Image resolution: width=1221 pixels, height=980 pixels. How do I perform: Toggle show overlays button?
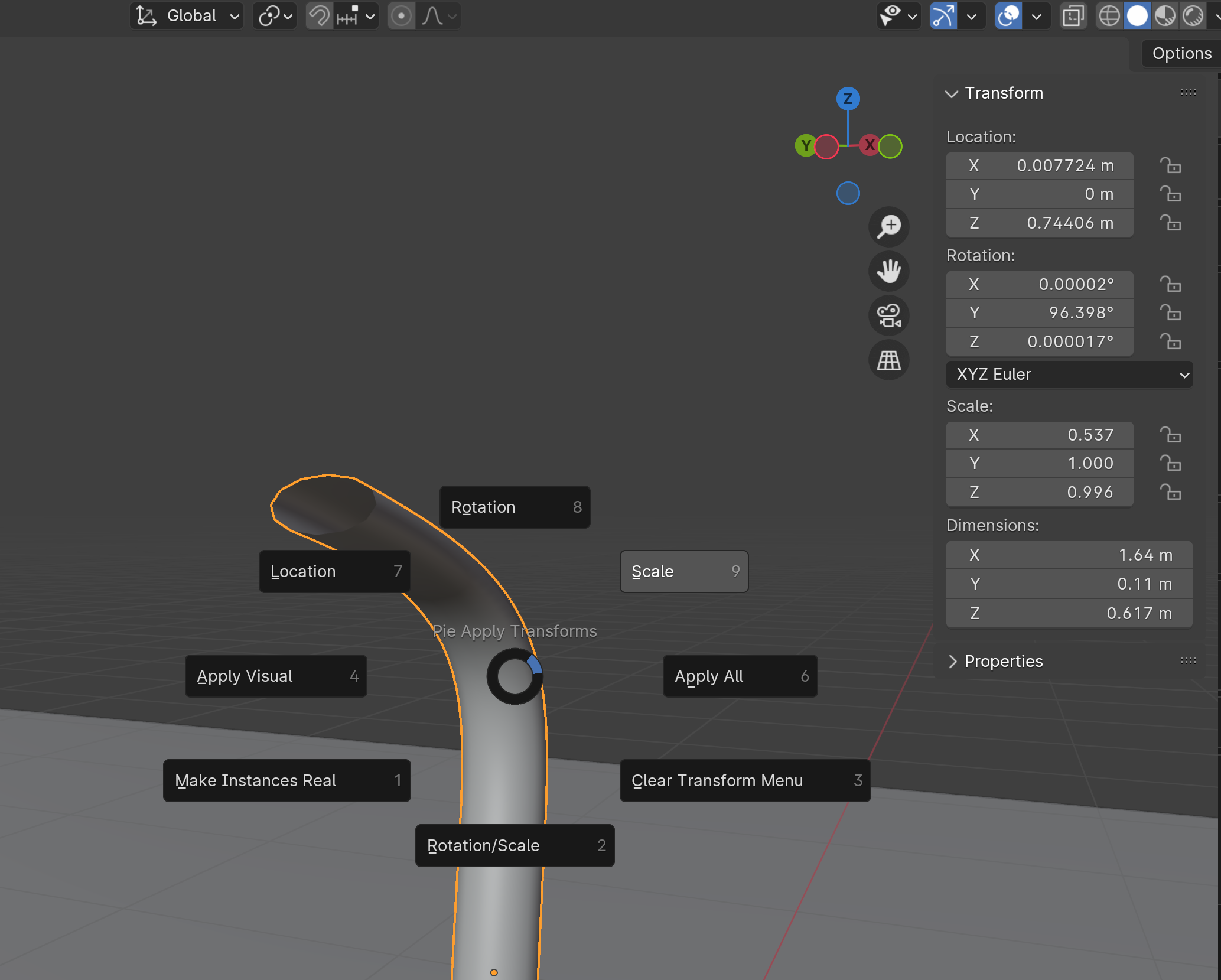pyautogui.click(x=1008, y=16)
